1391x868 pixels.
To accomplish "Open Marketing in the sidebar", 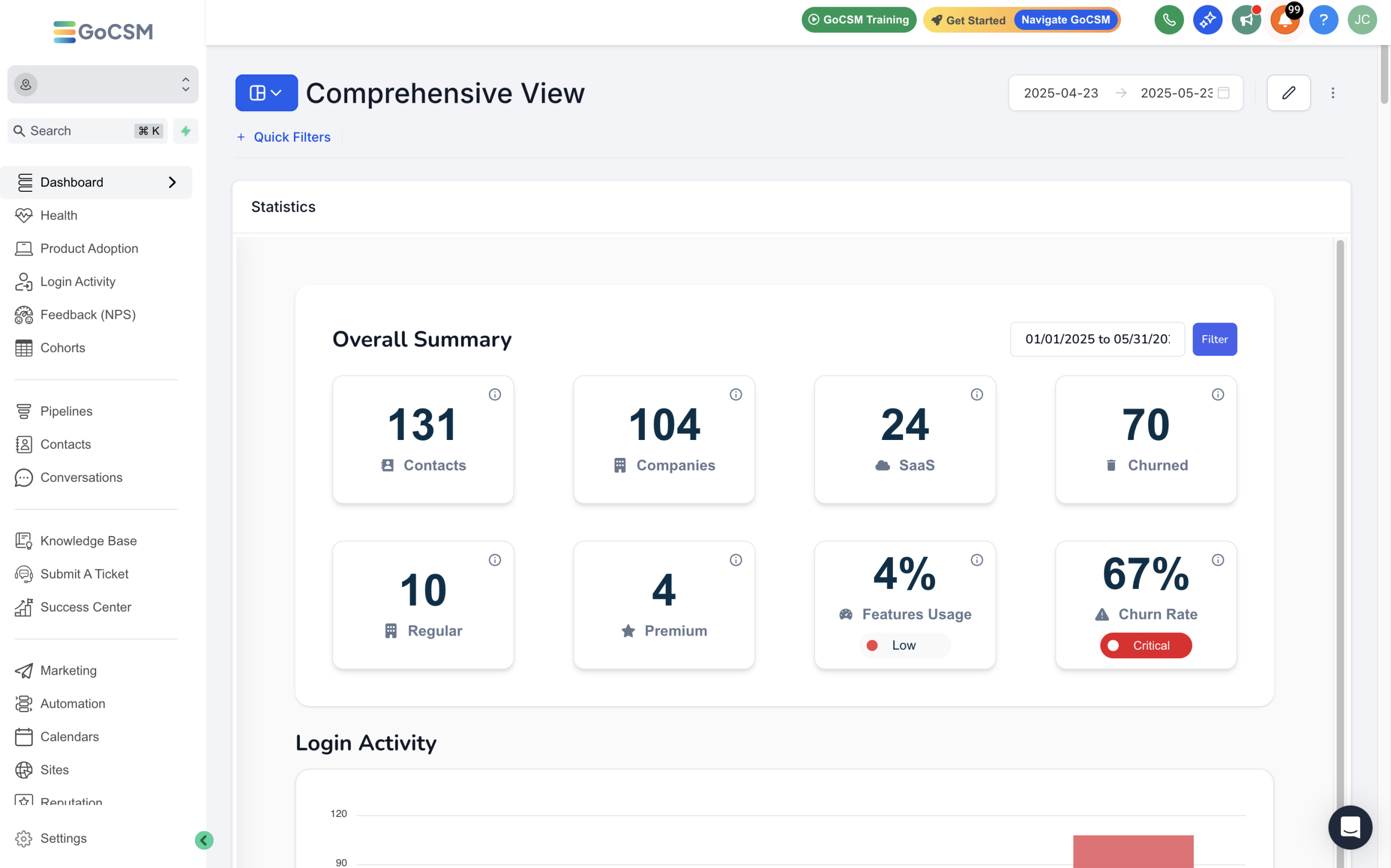I will [96, 670].
